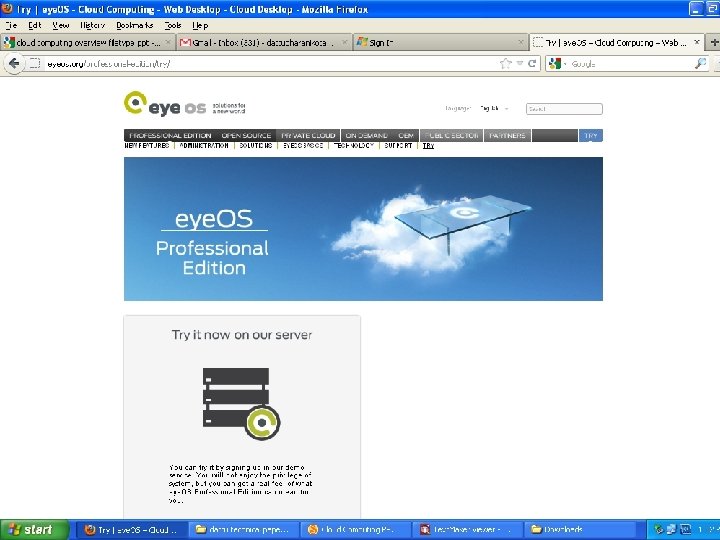Open the History menu
The image size is (720, 540).
click(x=93, y=25)
